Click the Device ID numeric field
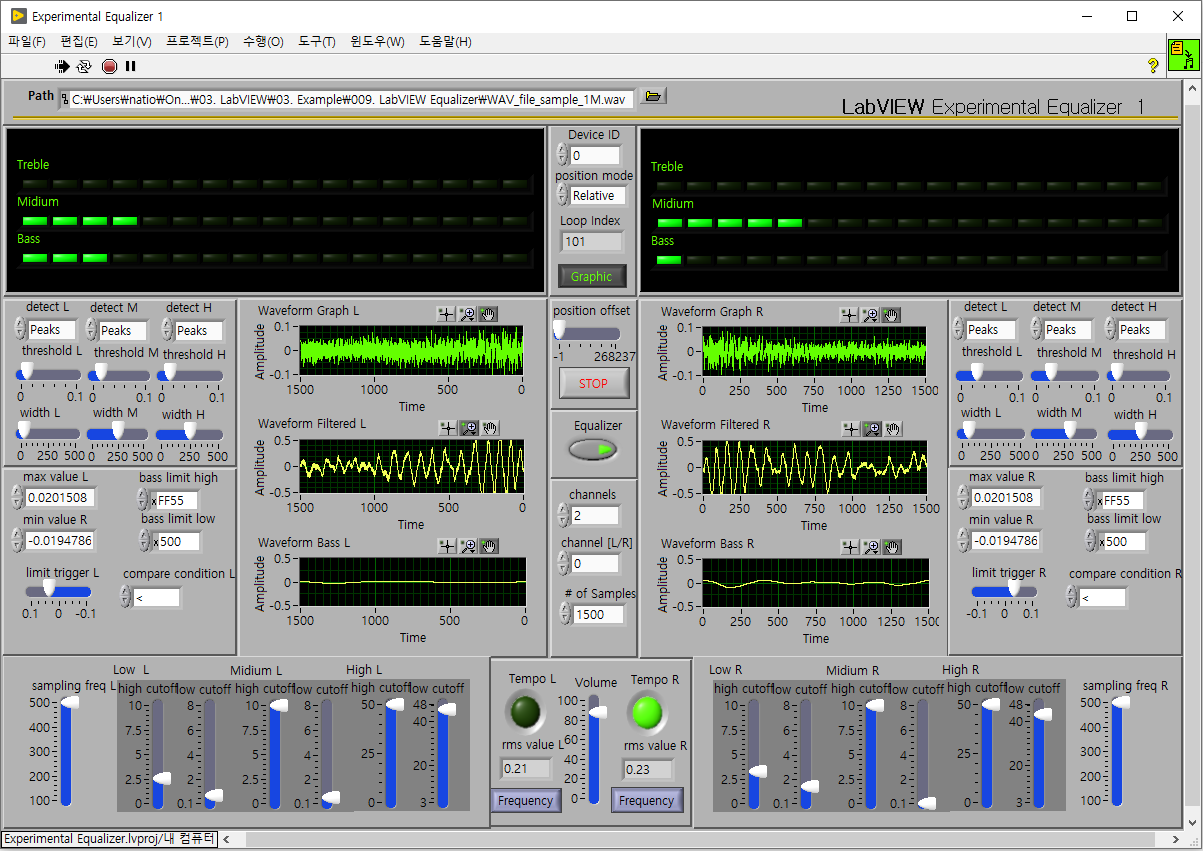 [595, 155]
